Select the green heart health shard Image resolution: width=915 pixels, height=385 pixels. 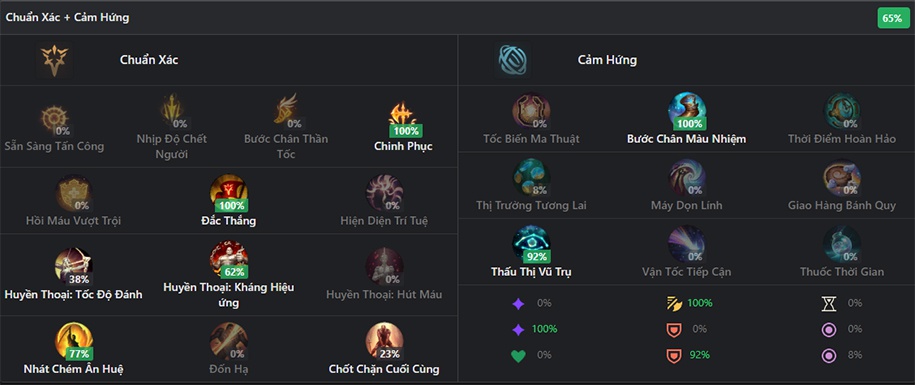(518, 355)
